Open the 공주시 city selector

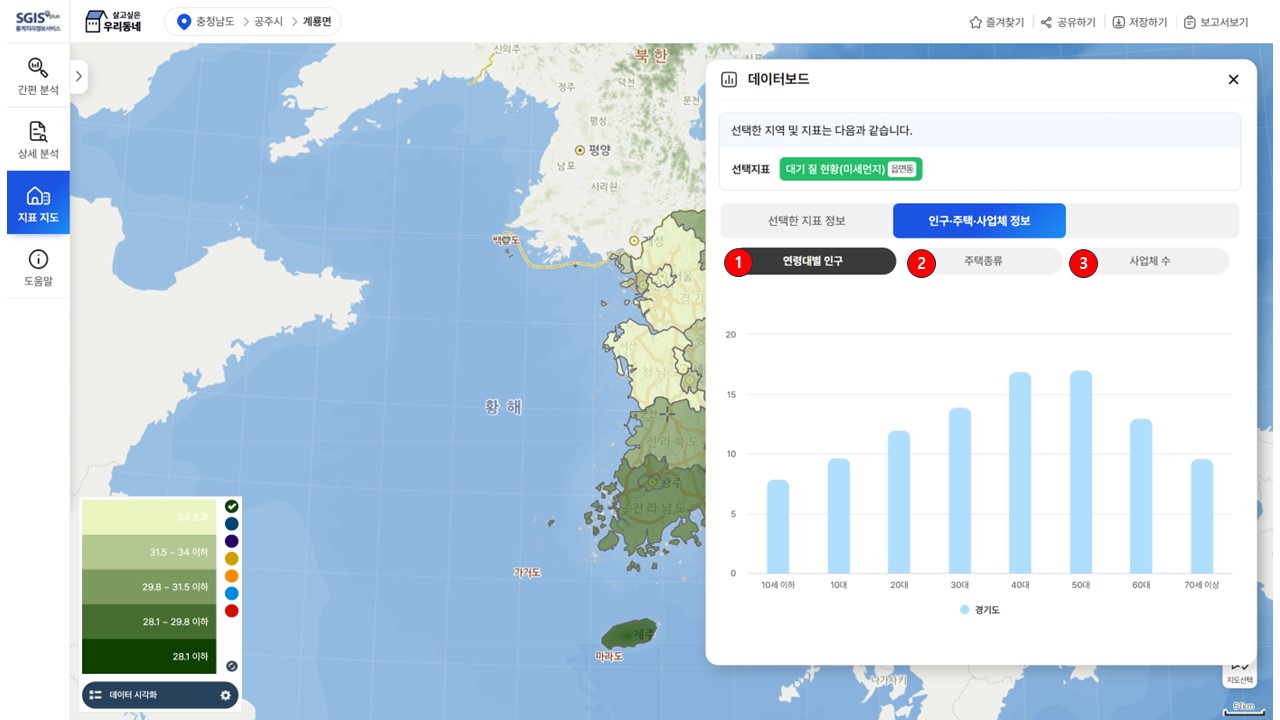point(268,22)
